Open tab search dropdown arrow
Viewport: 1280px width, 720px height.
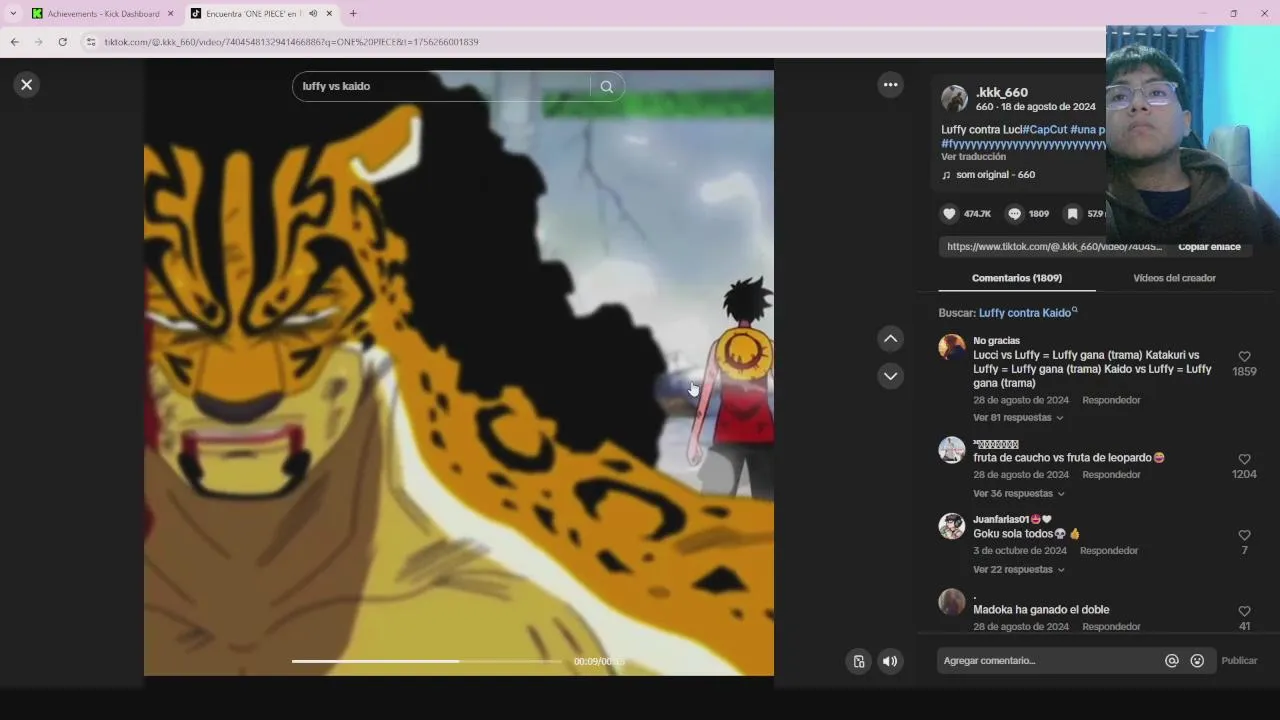[13, 14]
